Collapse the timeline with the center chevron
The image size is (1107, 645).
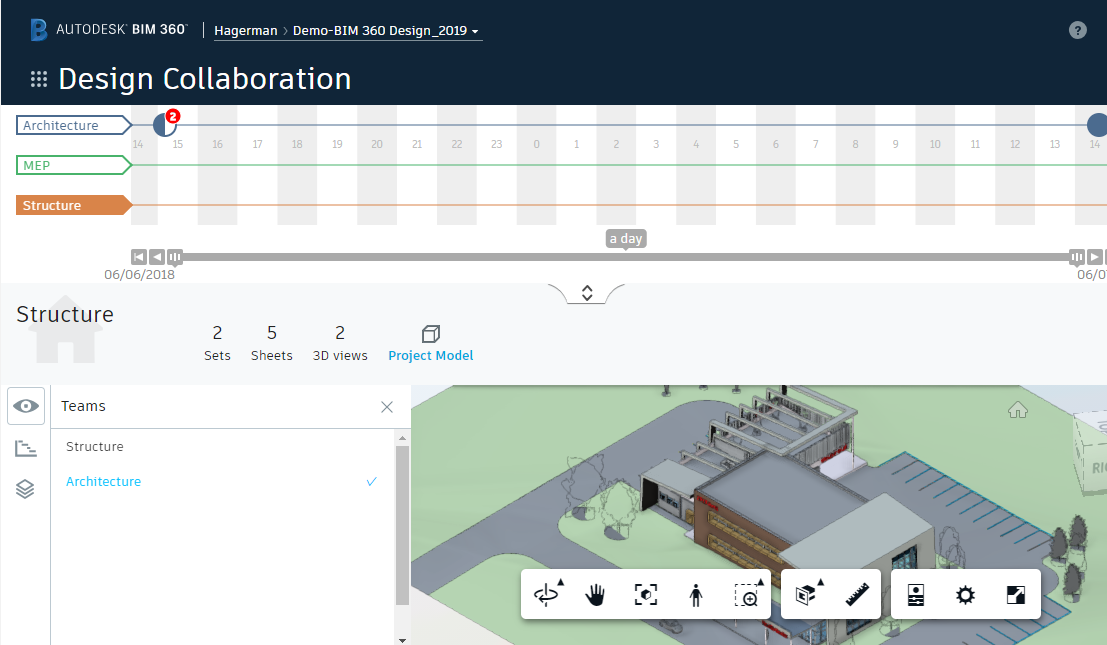[586, 292]
